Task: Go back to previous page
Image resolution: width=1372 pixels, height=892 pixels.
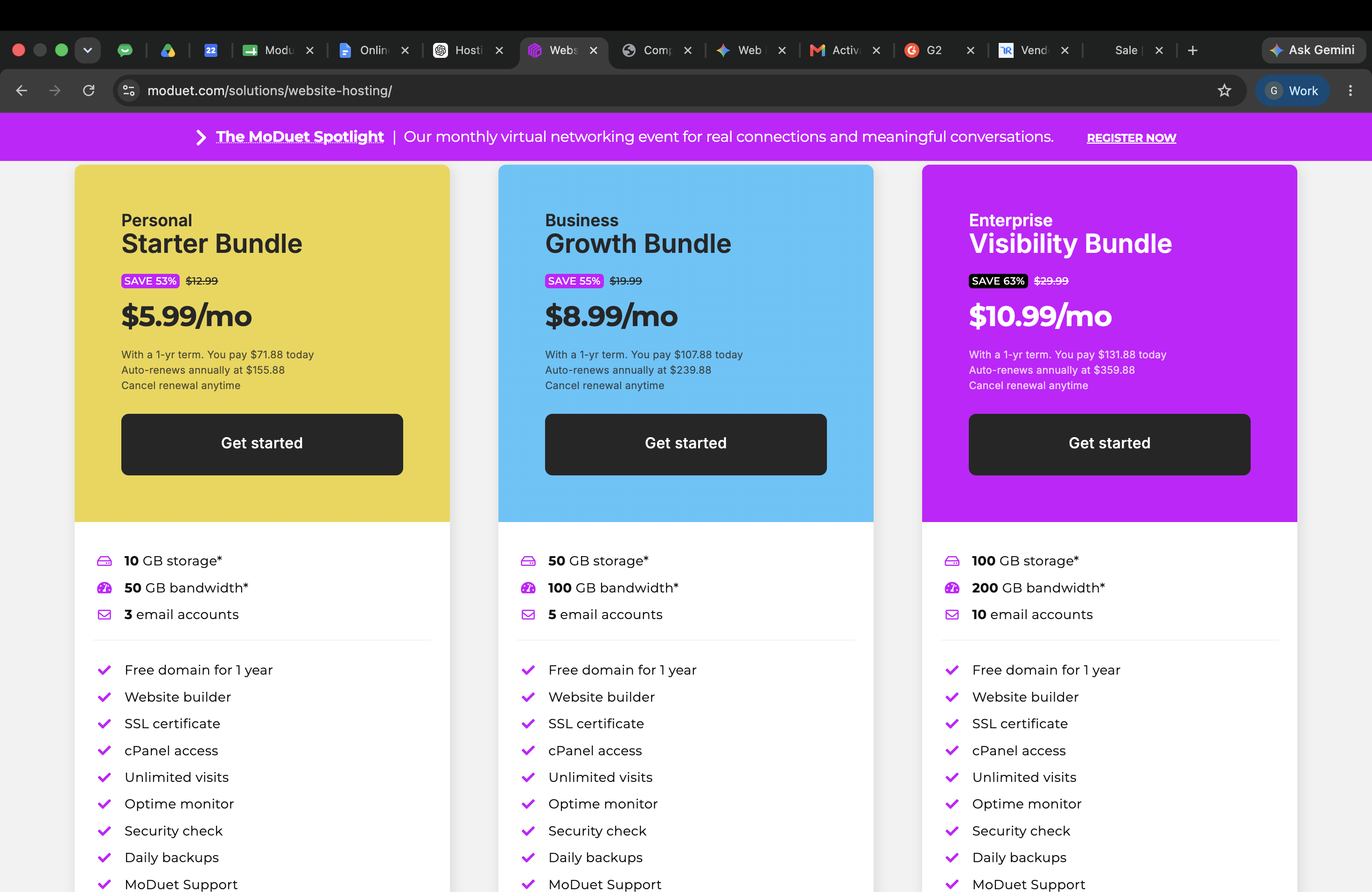Action: pos(22,91)
